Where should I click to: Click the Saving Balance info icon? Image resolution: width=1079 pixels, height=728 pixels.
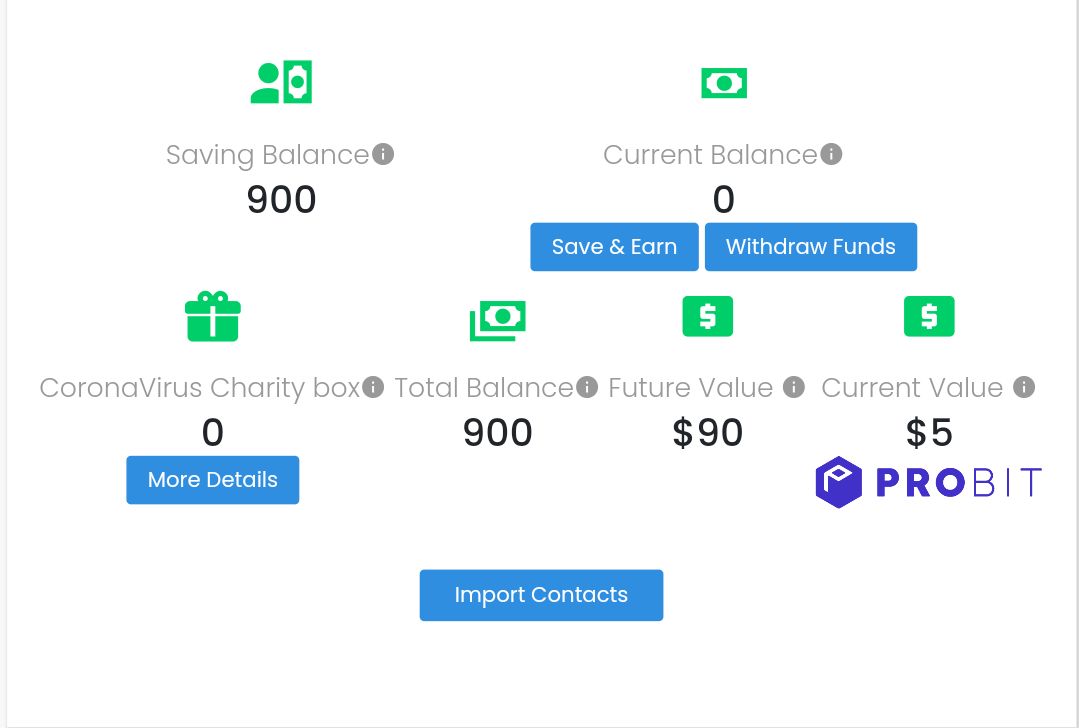click(x=383, y=154)
